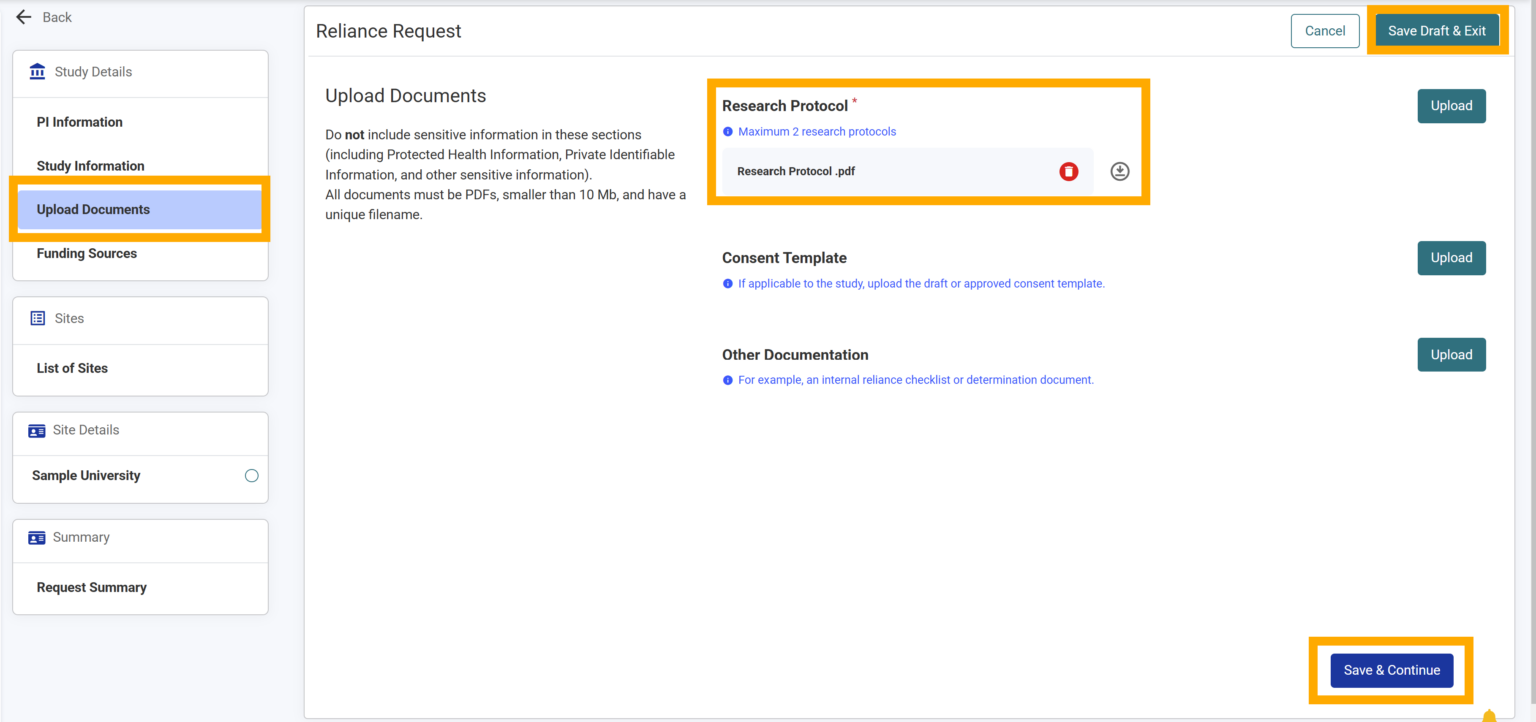Open the PI Information section
Image resolution: width=1536 pixels, height=722 pixels.
click(79, 121)
